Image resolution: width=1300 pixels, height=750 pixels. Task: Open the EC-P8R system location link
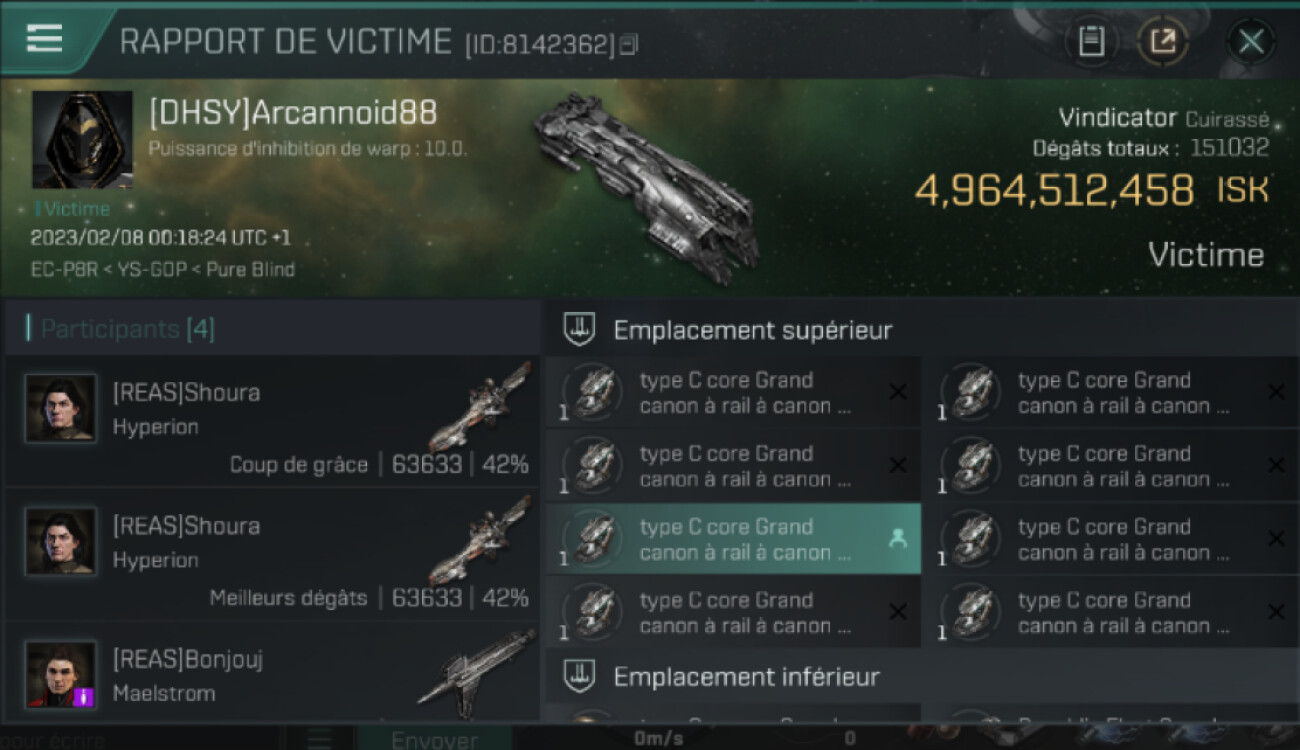[x=65, y=270]
